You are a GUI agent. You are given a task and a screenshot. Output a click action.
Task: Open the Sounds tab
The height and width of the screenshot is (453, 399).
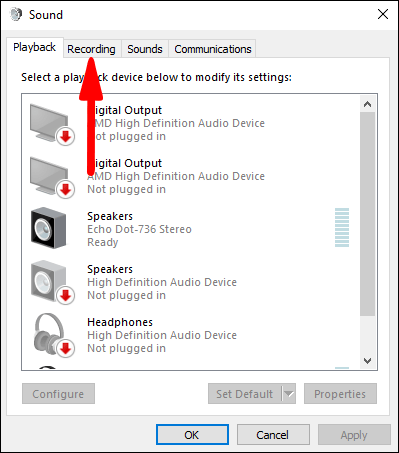click(x=145, y=49)
